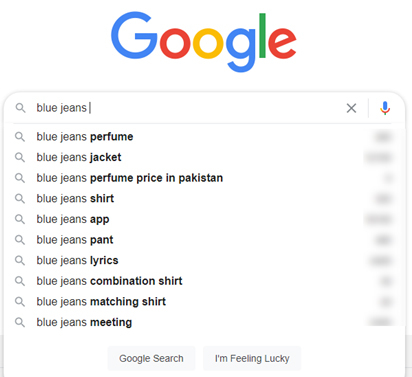Click magnifier icon beside blue jeans jacket
The image size is (412, 377).
pos(20,157)
